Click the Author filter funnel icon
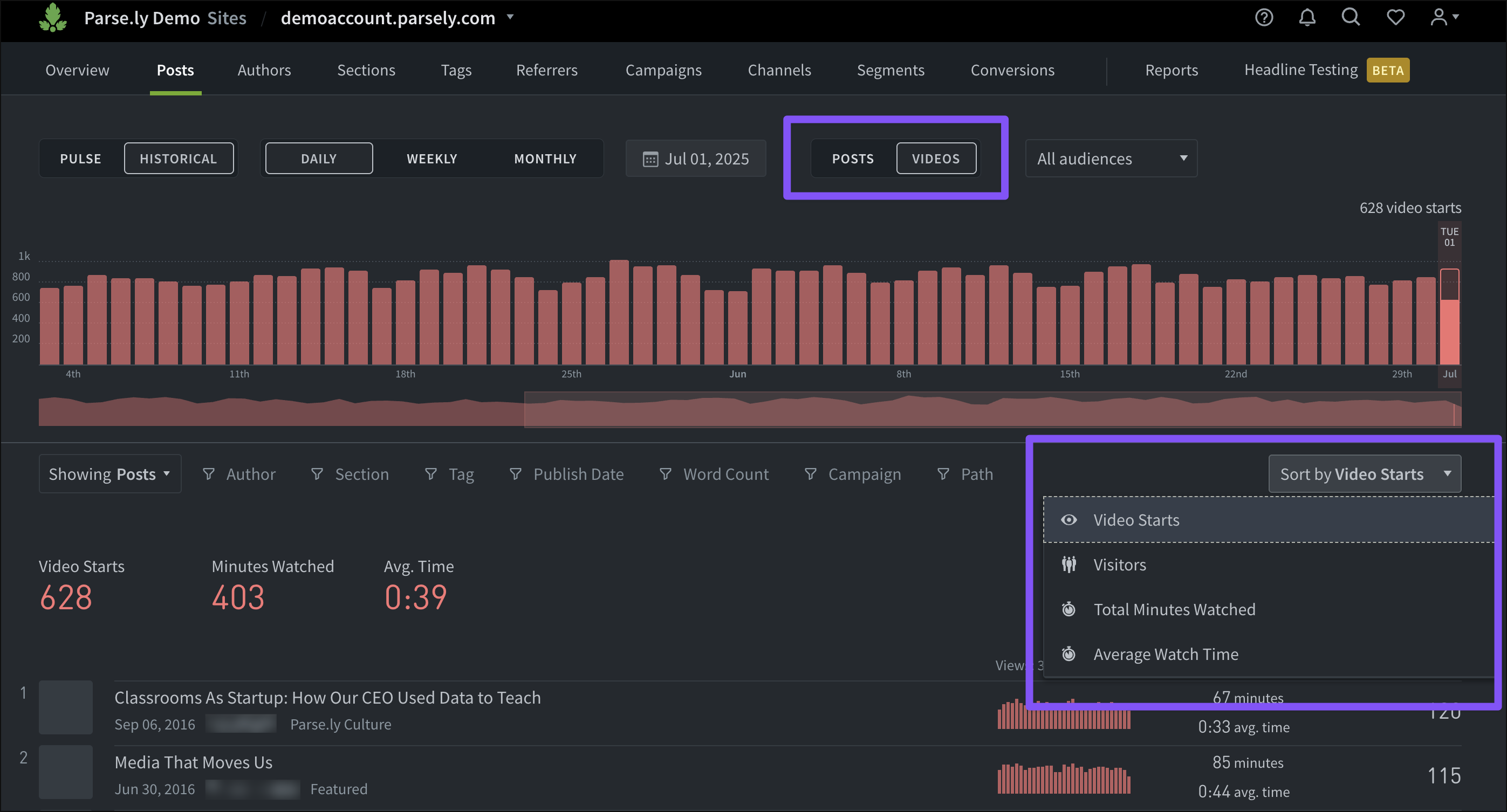The height and width of the screenshot is (812, 1507). (x=208, y=474)
